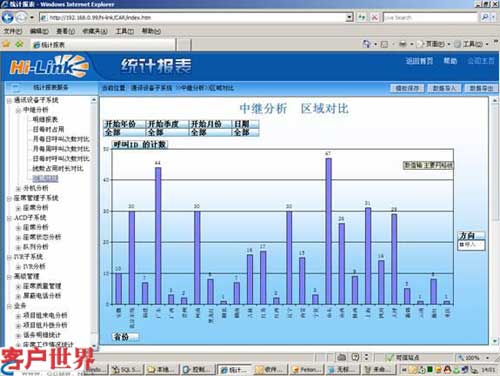Screen dimensions: 500x376
Task: Click the sidebar tree scrollbar down arrow
Action: (94, 347)
